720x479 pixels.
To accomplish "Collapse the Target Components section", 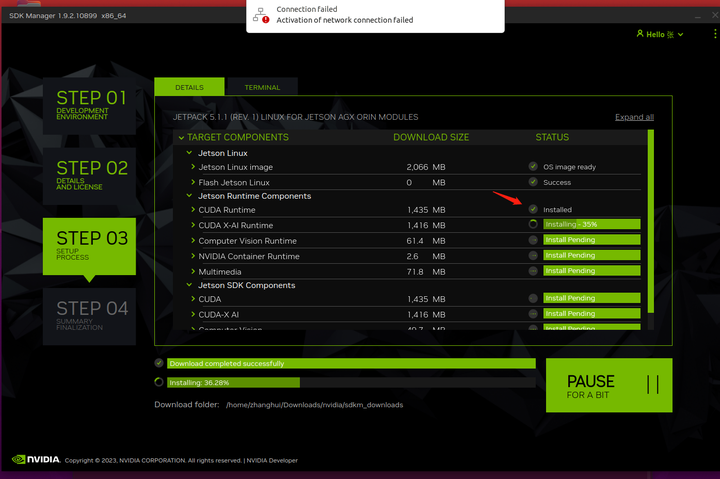I will [x=181, y=138].
